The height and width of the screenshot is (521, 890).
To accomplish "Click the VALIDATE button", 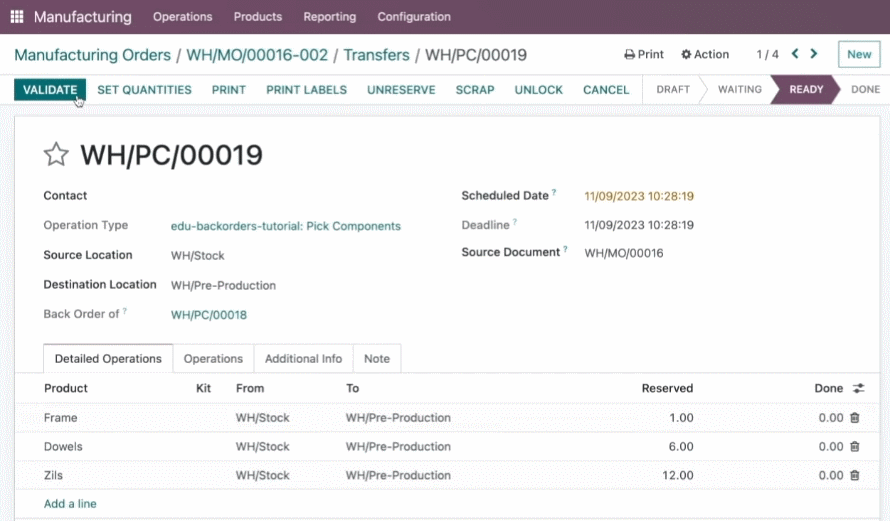I will pos(50,90).
